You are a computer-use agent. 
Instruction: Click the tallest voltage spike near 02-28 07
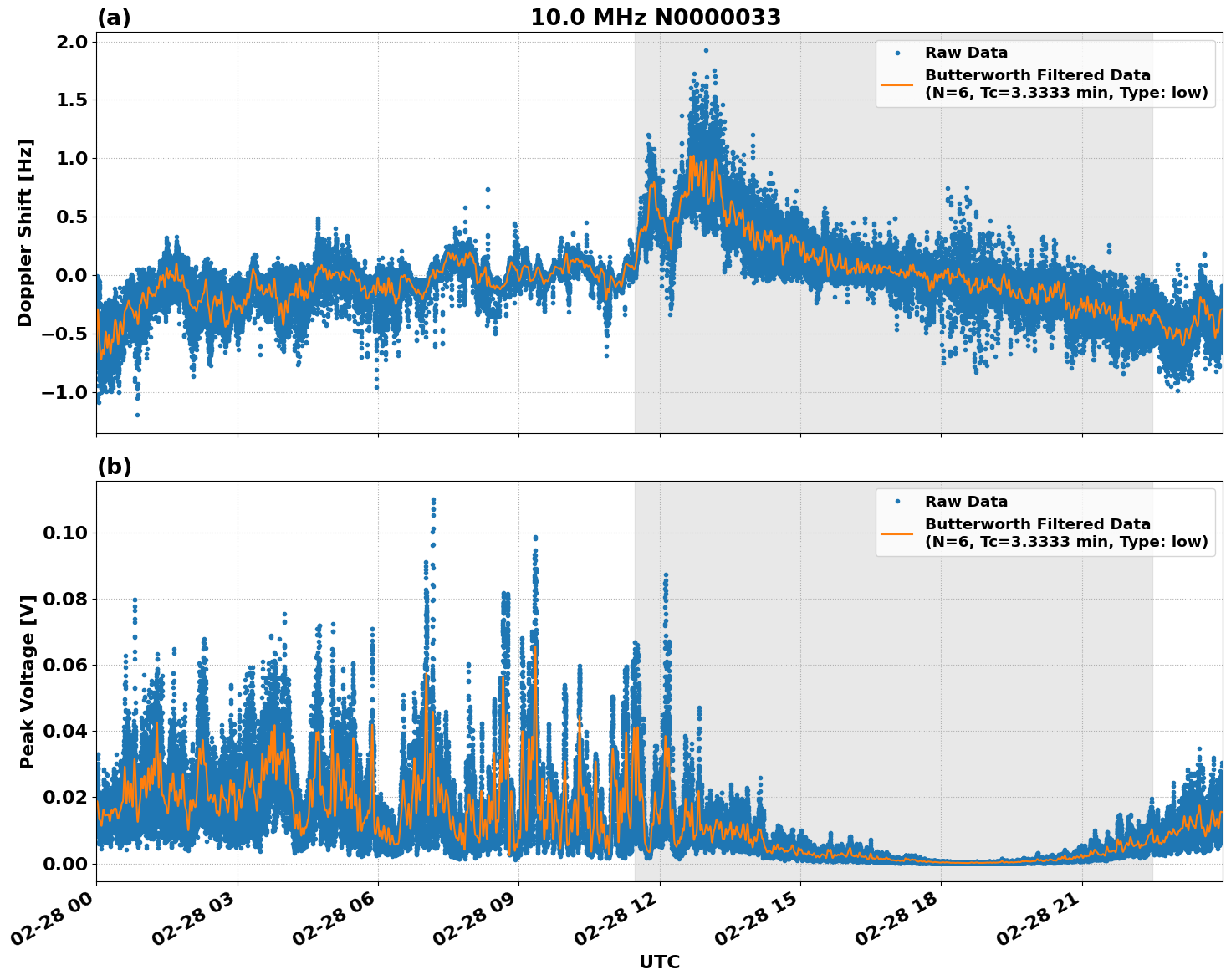[433, 500]
